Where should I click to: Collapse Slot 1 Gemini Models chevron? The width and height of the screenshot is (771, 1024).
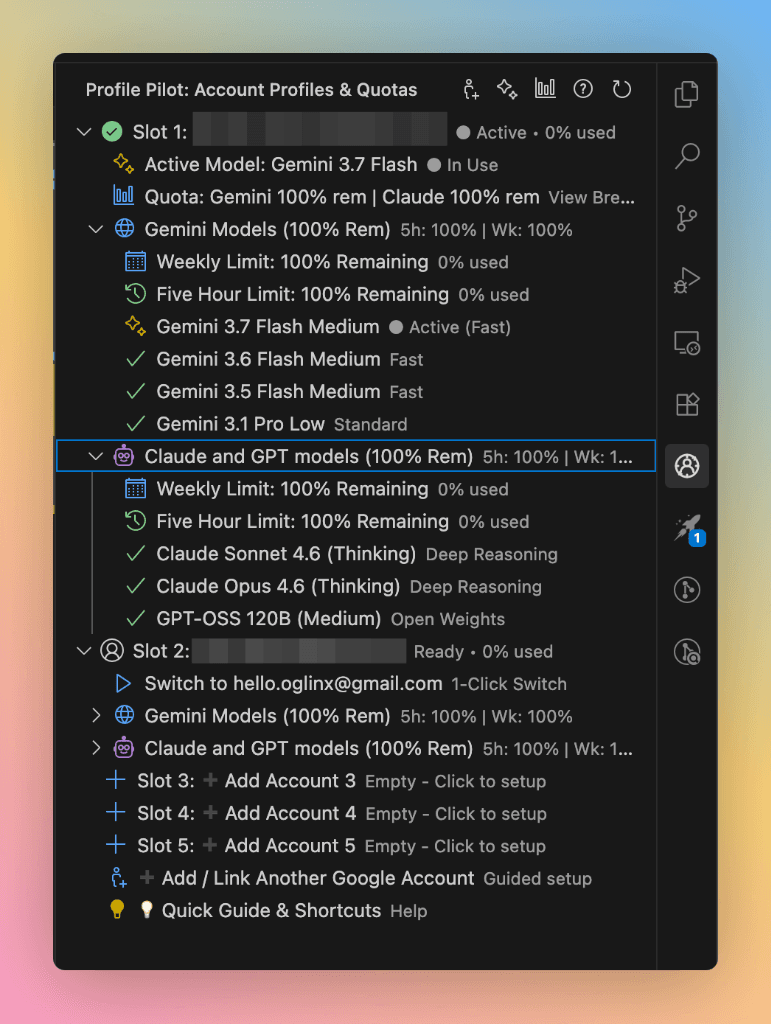coord(96,229)
